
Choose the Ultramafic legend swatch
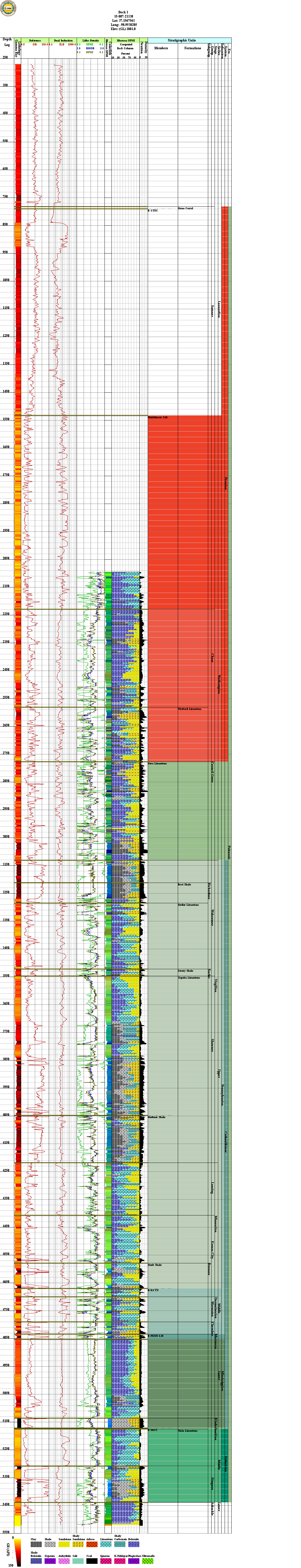click(x=148, y=1561)
